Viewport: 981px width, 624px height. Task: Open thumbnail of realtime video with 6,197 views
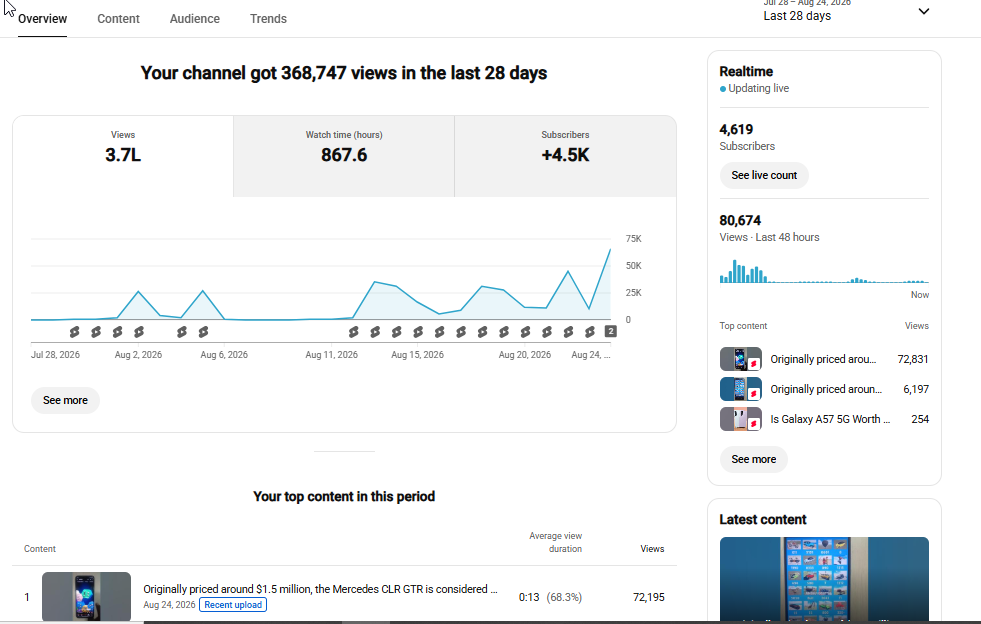click(741, 389)
